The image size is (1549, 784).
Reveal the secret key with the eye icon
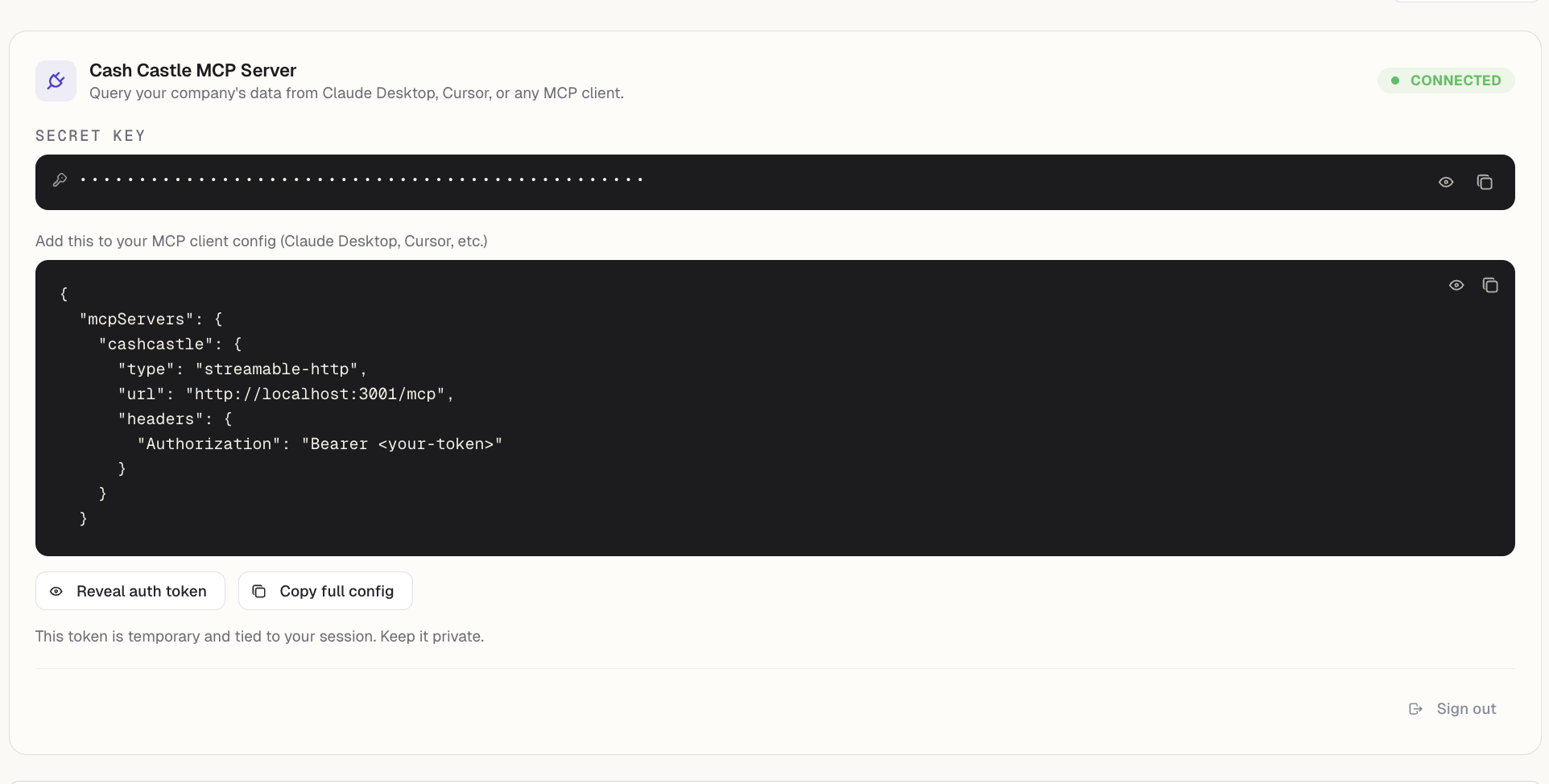click(1446, 183)
